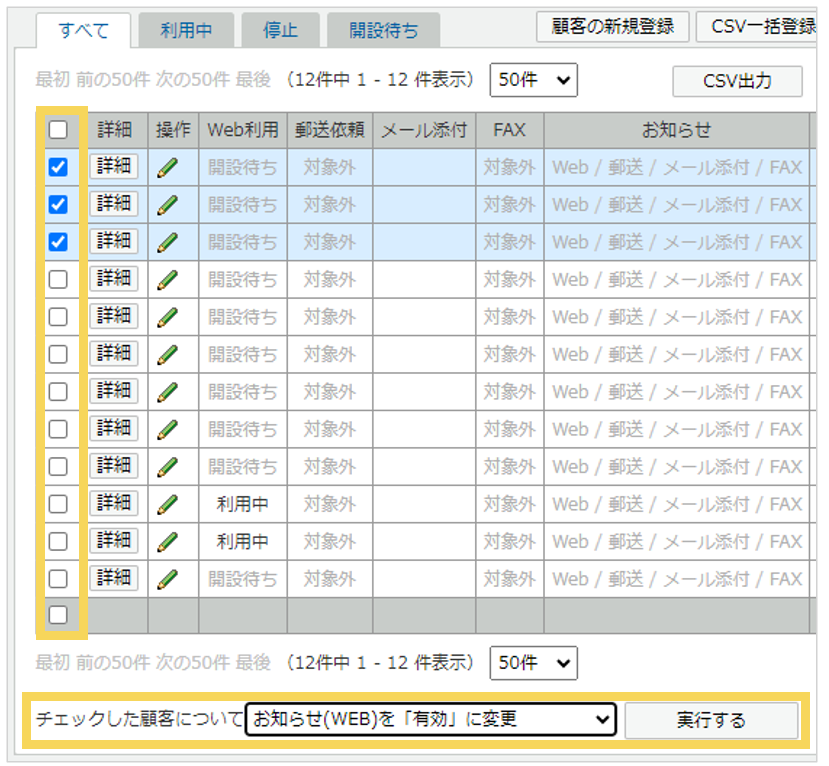Open the お知らせ(WEB)を「有効」に変更 action dropdown
The width and height of the screenshot is (829, 766).
[x=431, y=719]
